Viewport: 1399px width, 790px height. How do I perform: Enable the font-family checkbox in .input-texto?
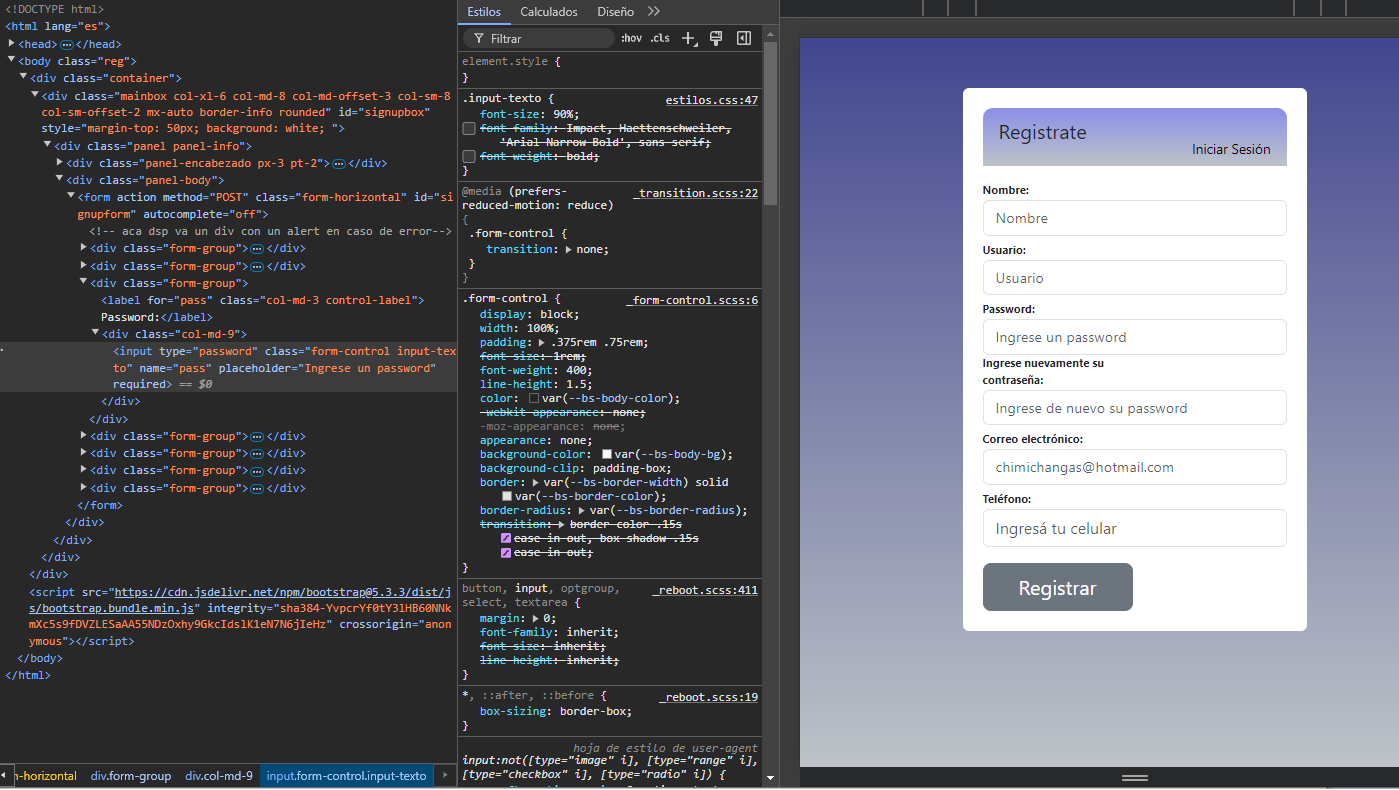(x=469, y=129)
